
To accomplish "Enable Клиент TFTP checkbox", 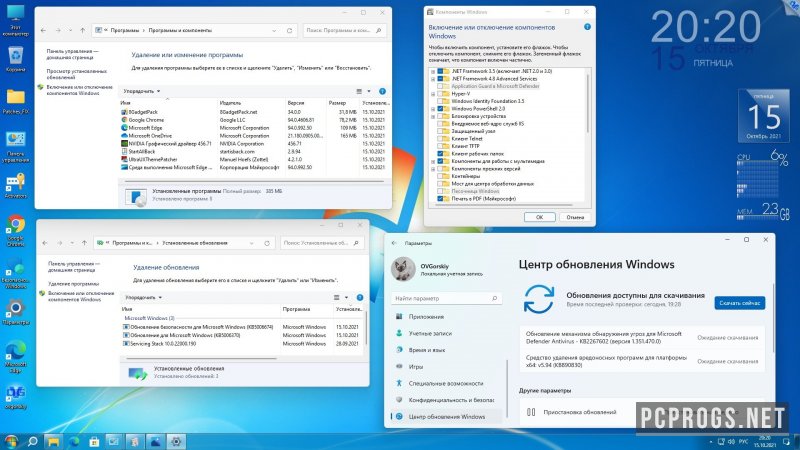I will [x=440, y=146].
